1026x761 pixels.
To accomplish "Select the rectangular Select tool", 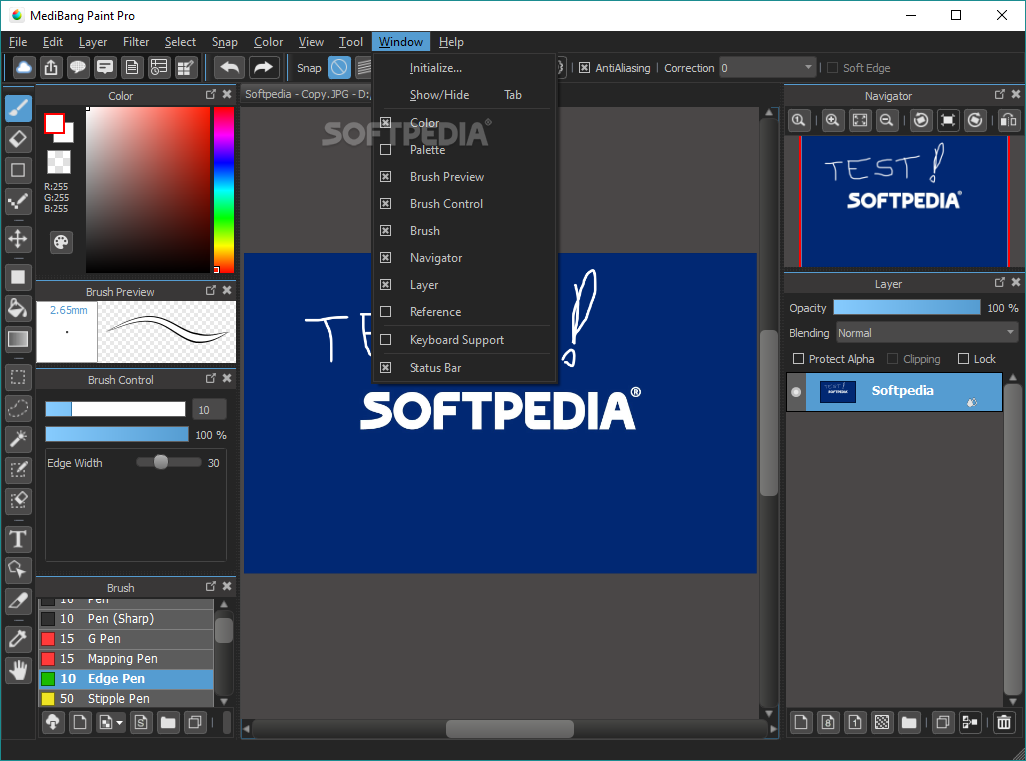I will tap(18, 378).
